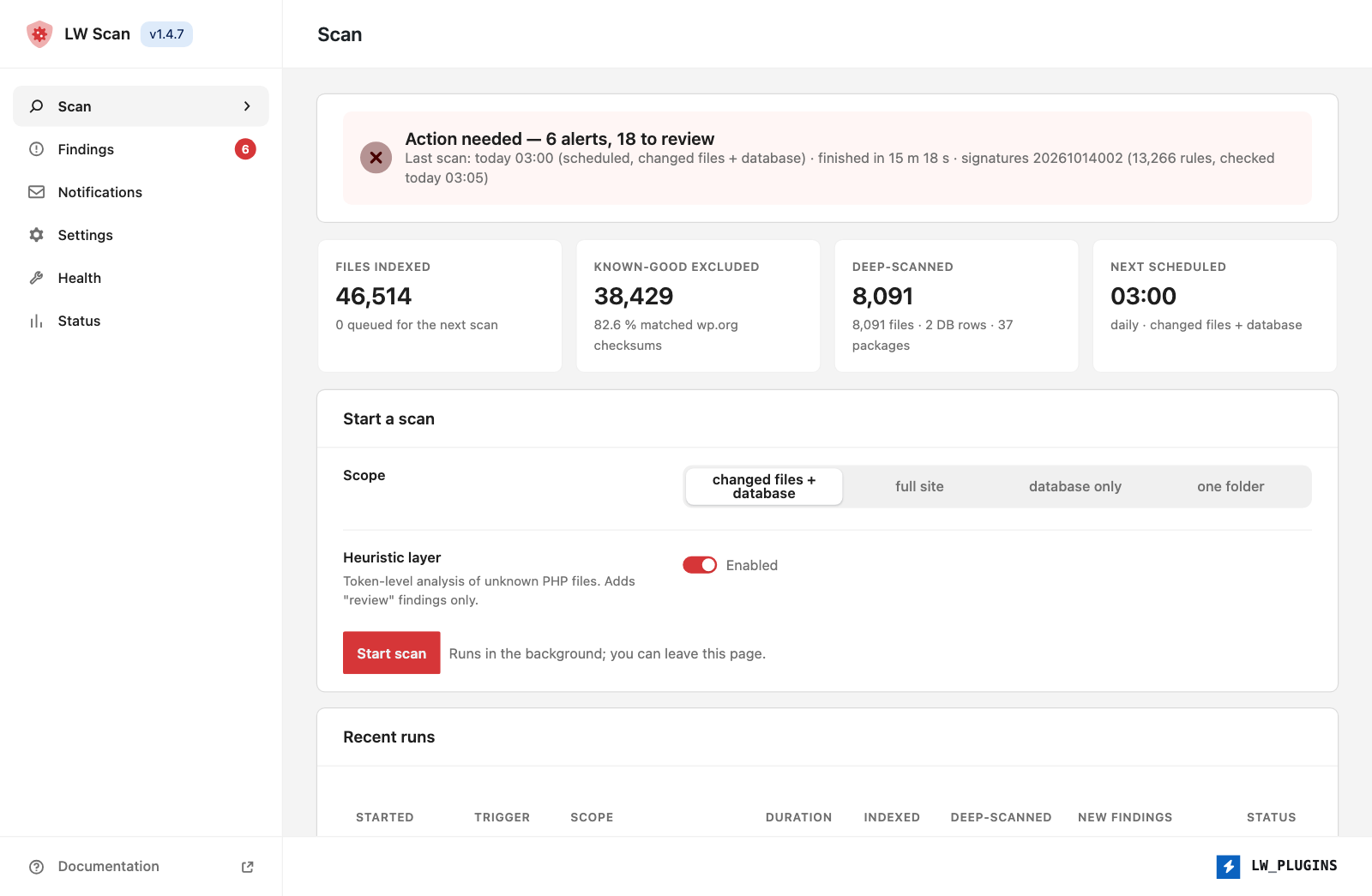The width and height of the screenshot is (1372, 896).
Task: Start scan with the red button
Action: (392, 653)
